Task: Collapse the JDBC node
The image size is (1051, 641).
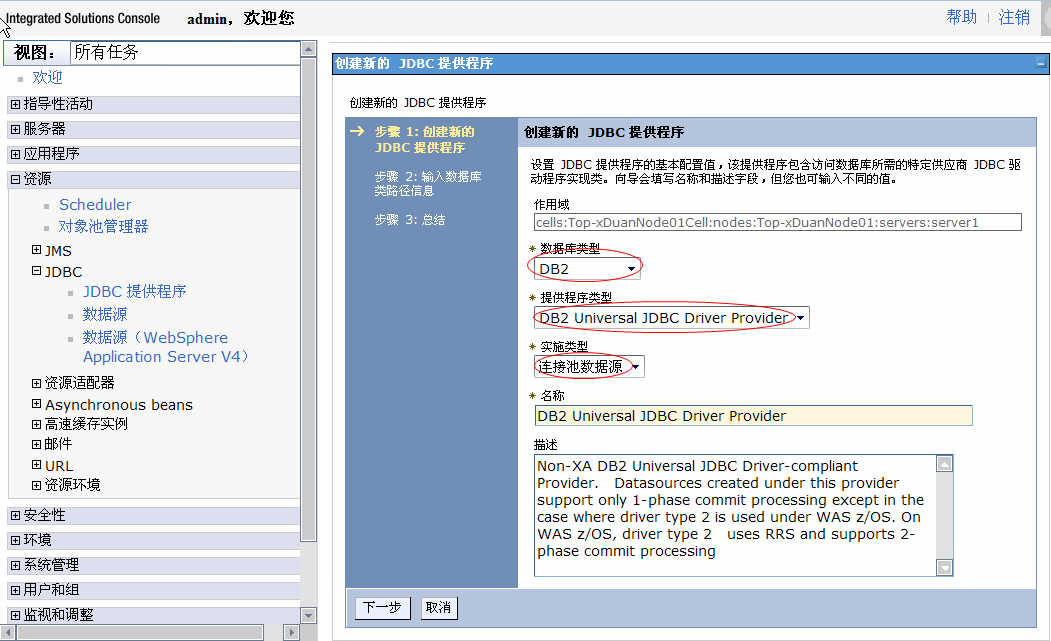Action: click(36, 271)
